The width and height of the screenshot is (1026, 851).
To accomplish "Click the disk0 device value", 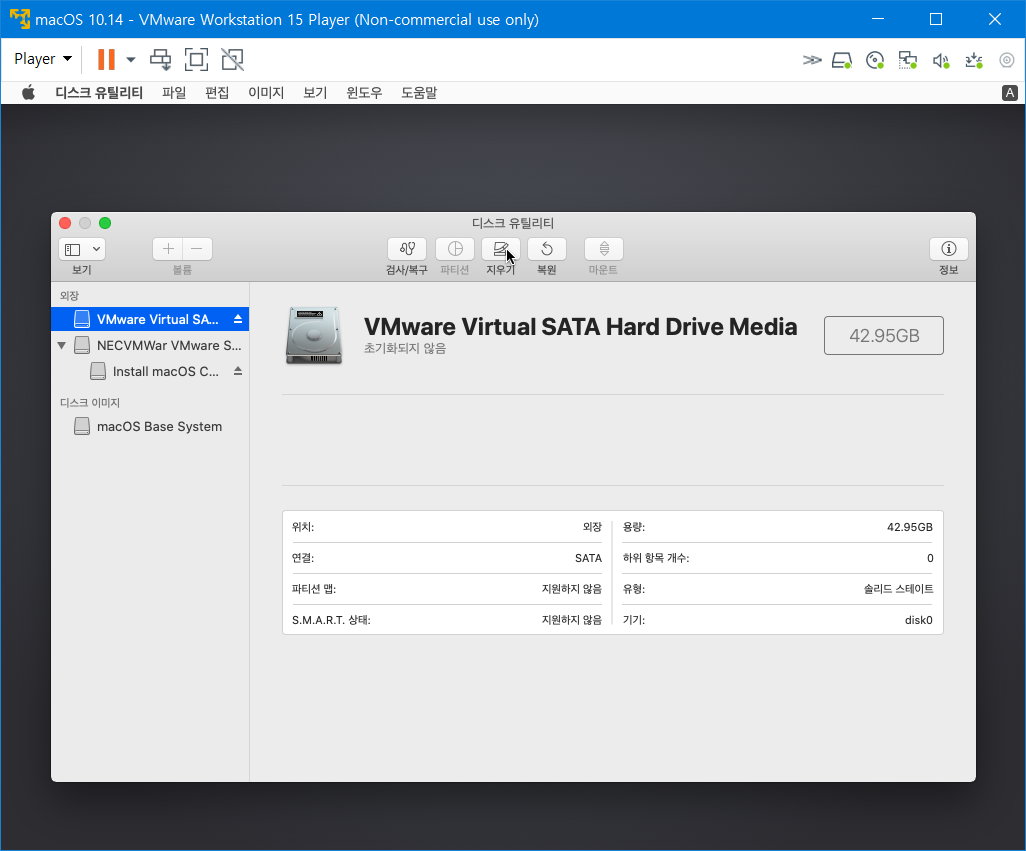I will [919, 620].
